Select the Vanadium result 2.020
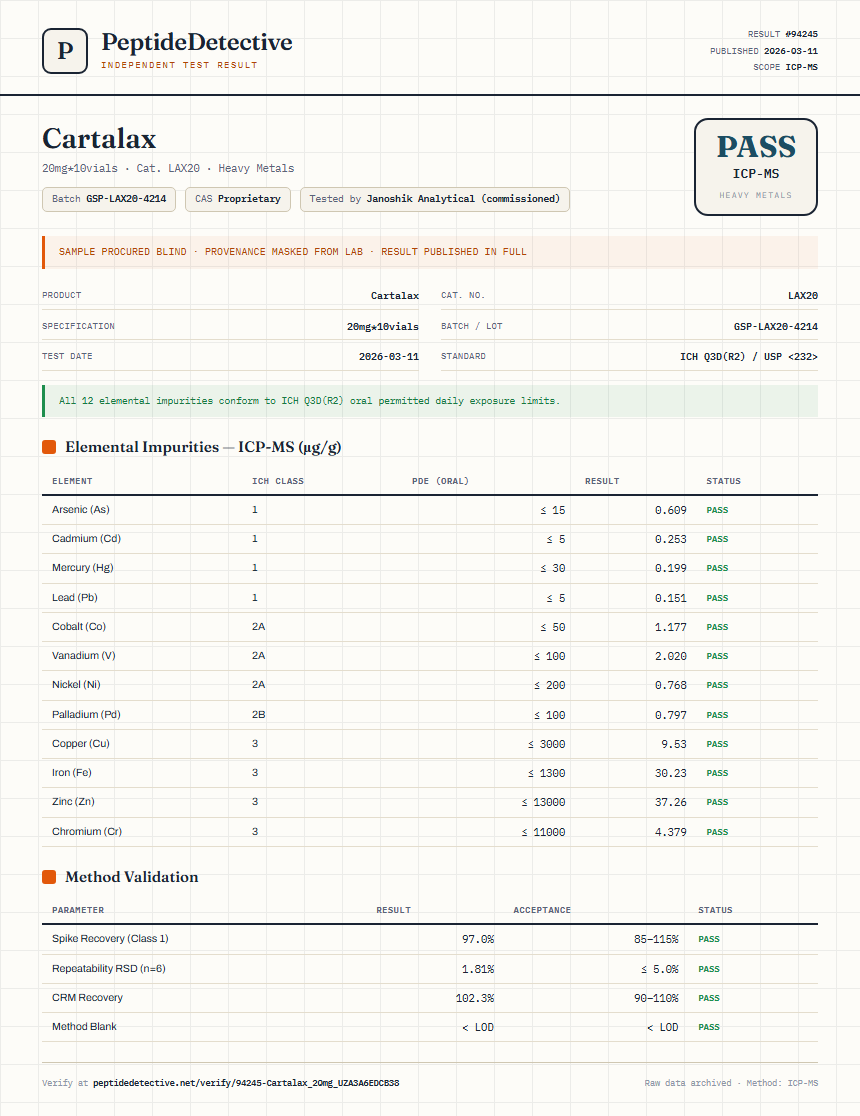The height and width of the screenshot is (1116, 860). [671, 656]
